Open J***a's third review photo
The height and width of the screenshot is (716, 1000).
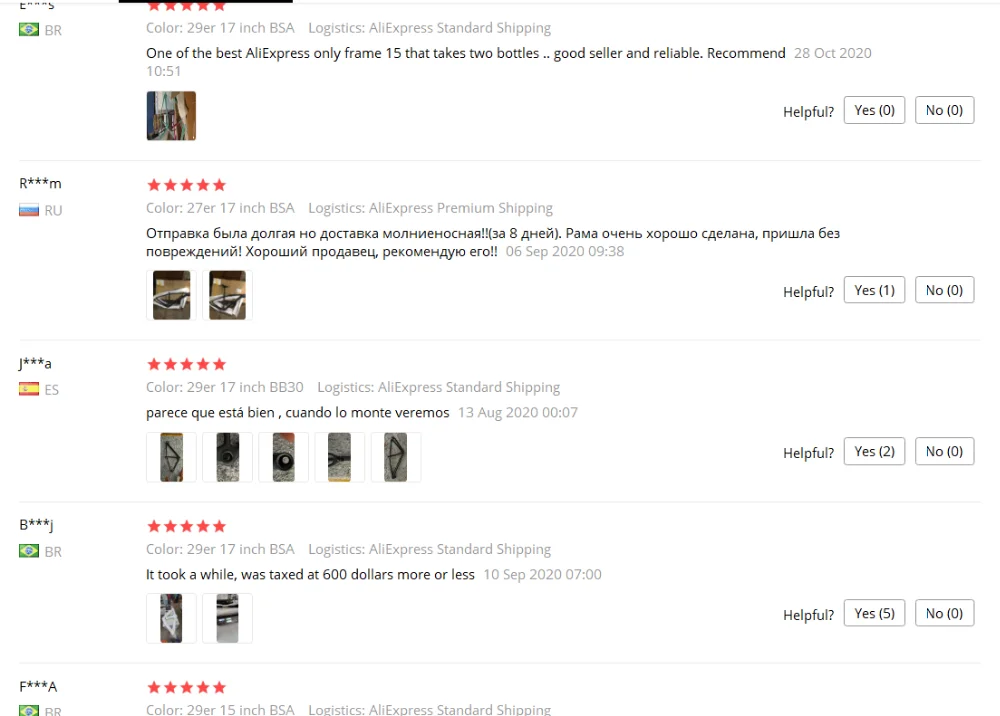[x=283, y=457]
